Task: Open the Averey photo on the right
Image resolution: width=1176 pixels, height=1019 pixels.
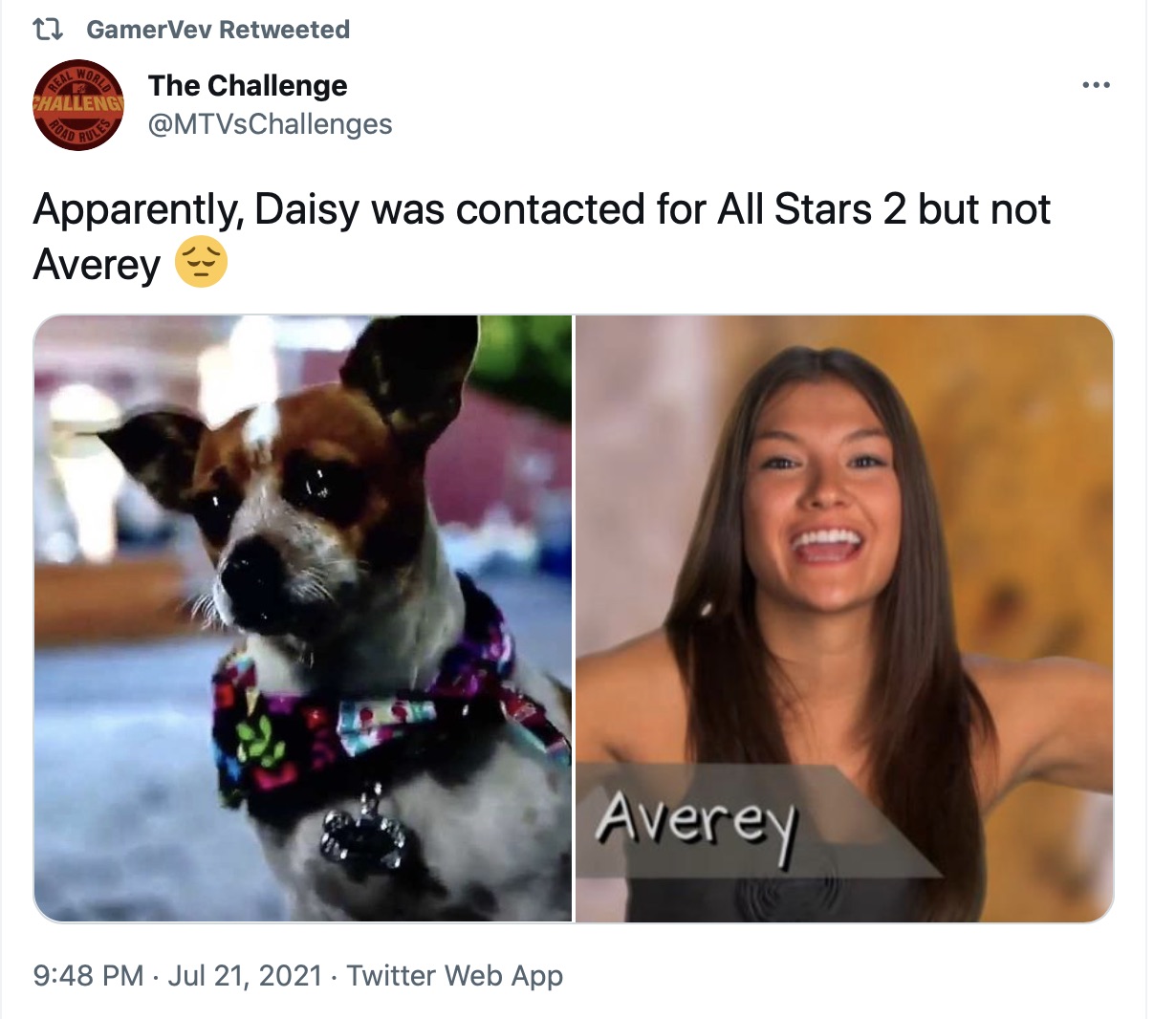Action: click(x=845, y=618)
